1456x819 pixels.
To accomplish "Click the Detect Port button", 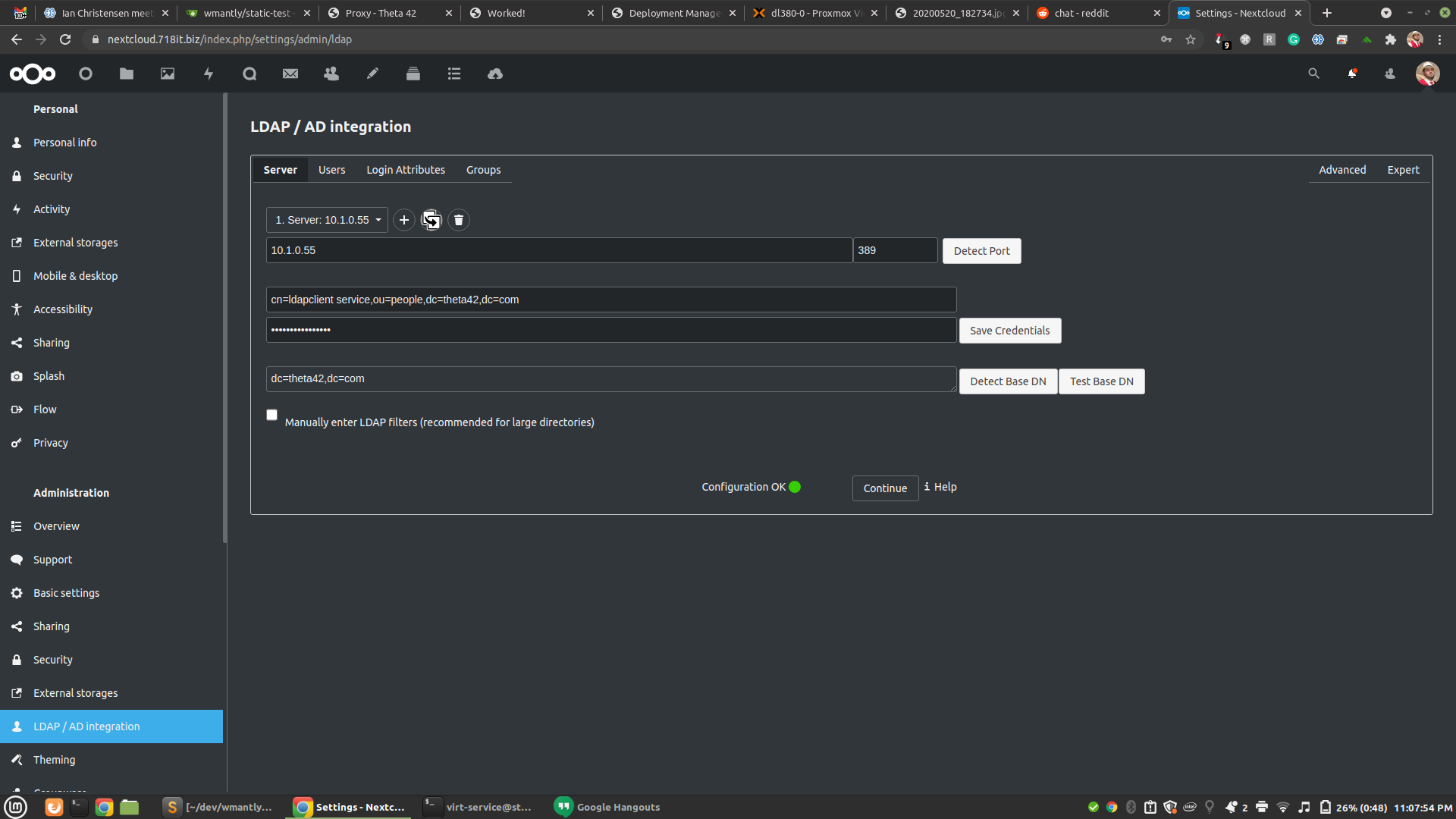I will pos(981,251).
